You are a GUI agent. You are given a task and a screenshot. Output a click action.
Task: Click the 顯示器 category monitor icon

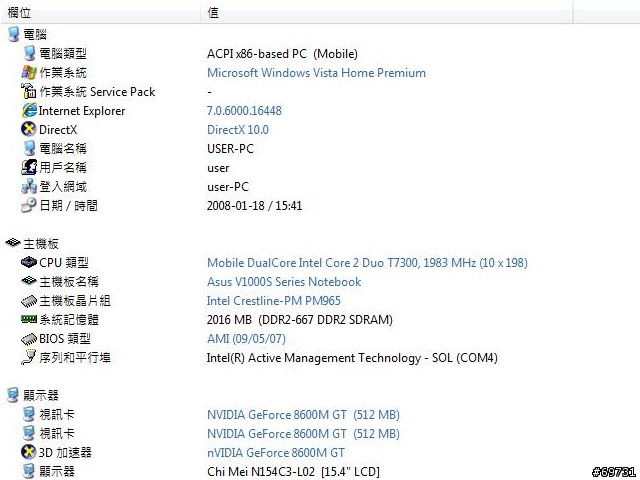13,395
